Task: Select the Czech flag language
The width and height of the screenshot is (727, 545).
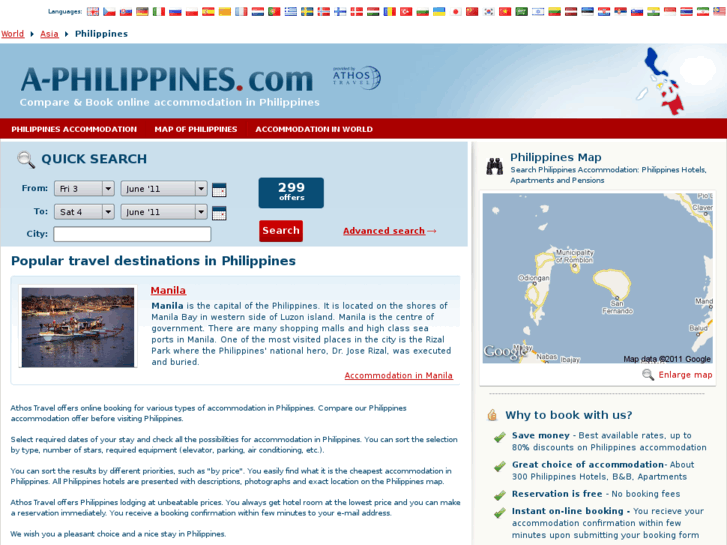Action: tap(109, 12)
